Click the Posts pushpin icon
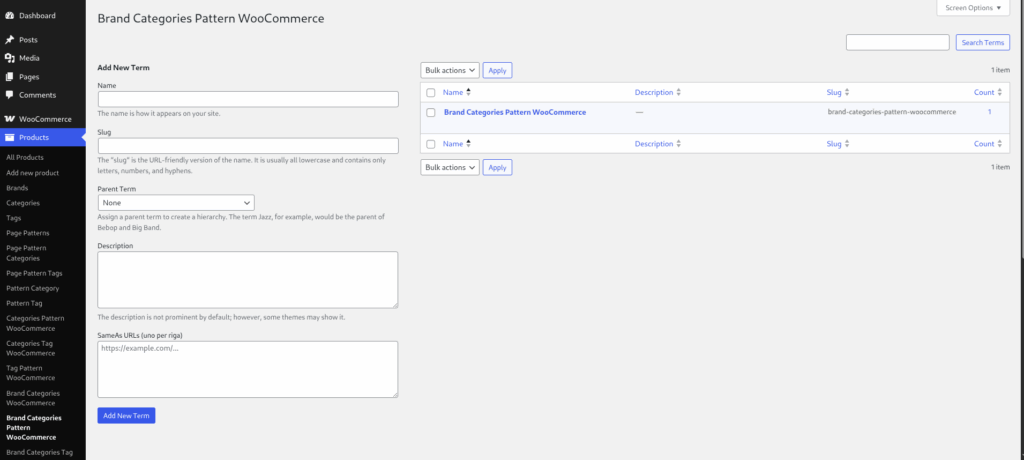The width and height of the screenshot is (1024, 460). click(x=10, y=40)
